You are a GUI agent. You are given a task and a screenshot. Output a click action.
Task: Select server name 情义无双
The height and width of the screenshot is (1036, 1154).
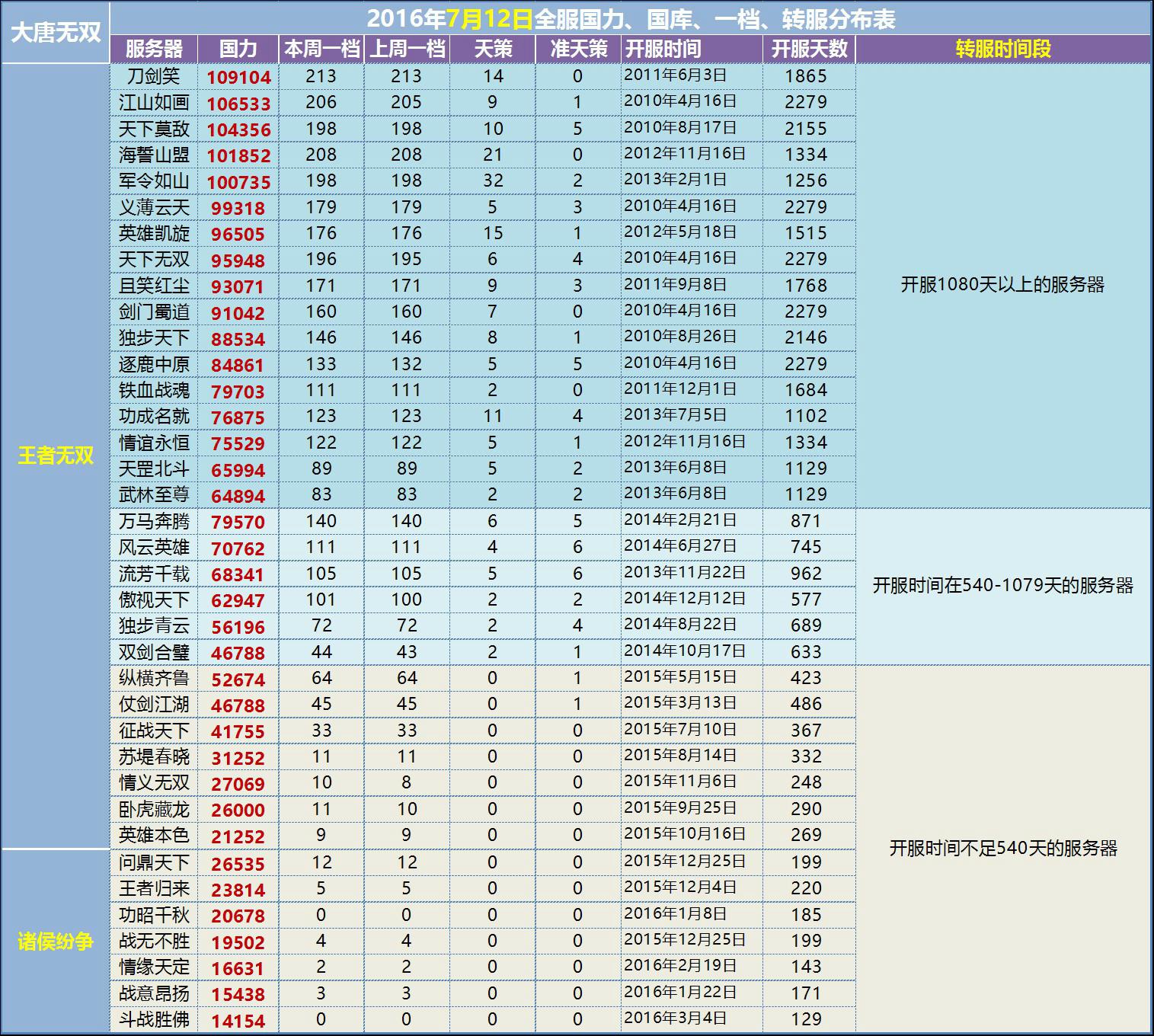(154, 782)
